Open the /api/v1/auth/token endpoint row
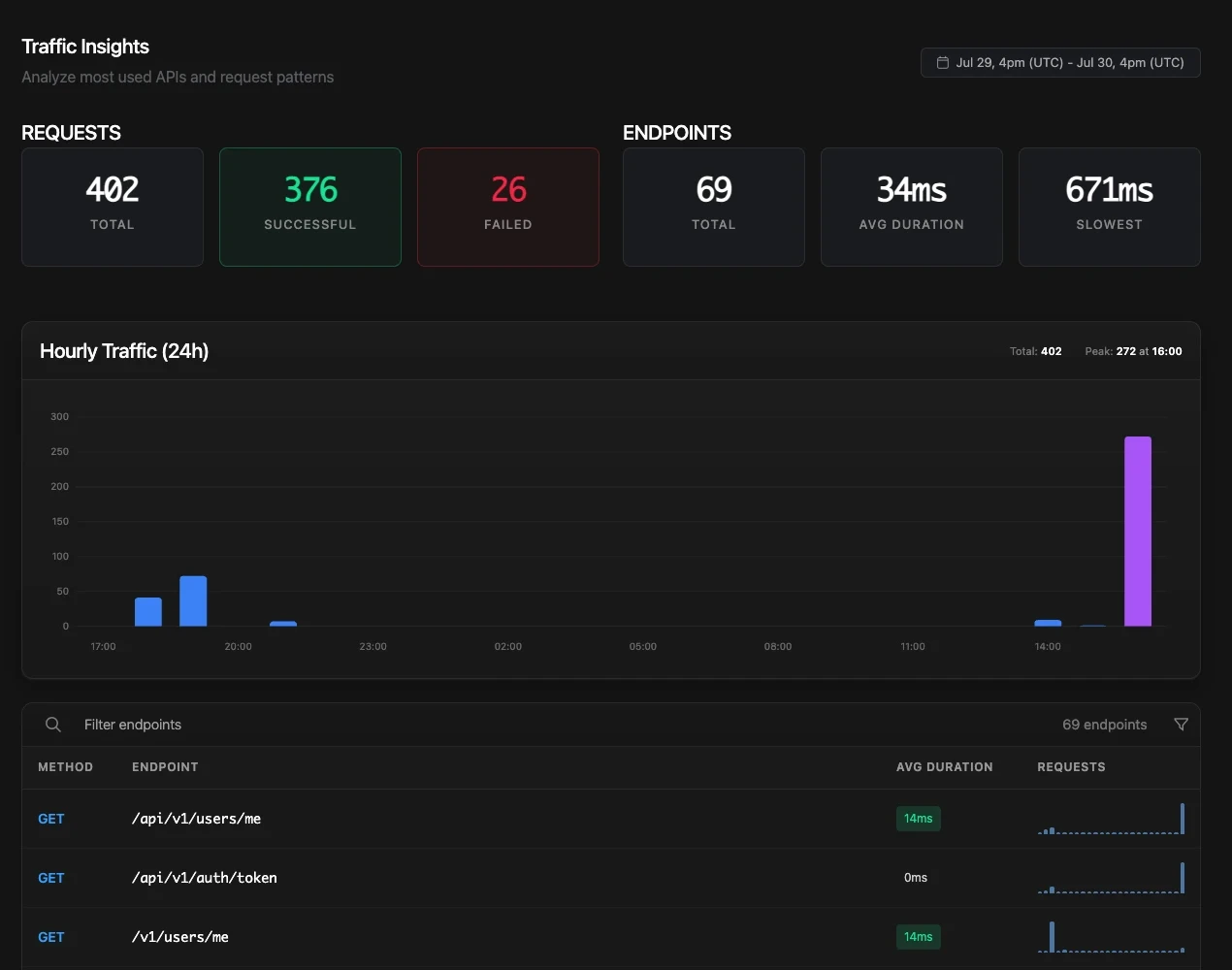 pyautogui.click(x=611, y=878)
